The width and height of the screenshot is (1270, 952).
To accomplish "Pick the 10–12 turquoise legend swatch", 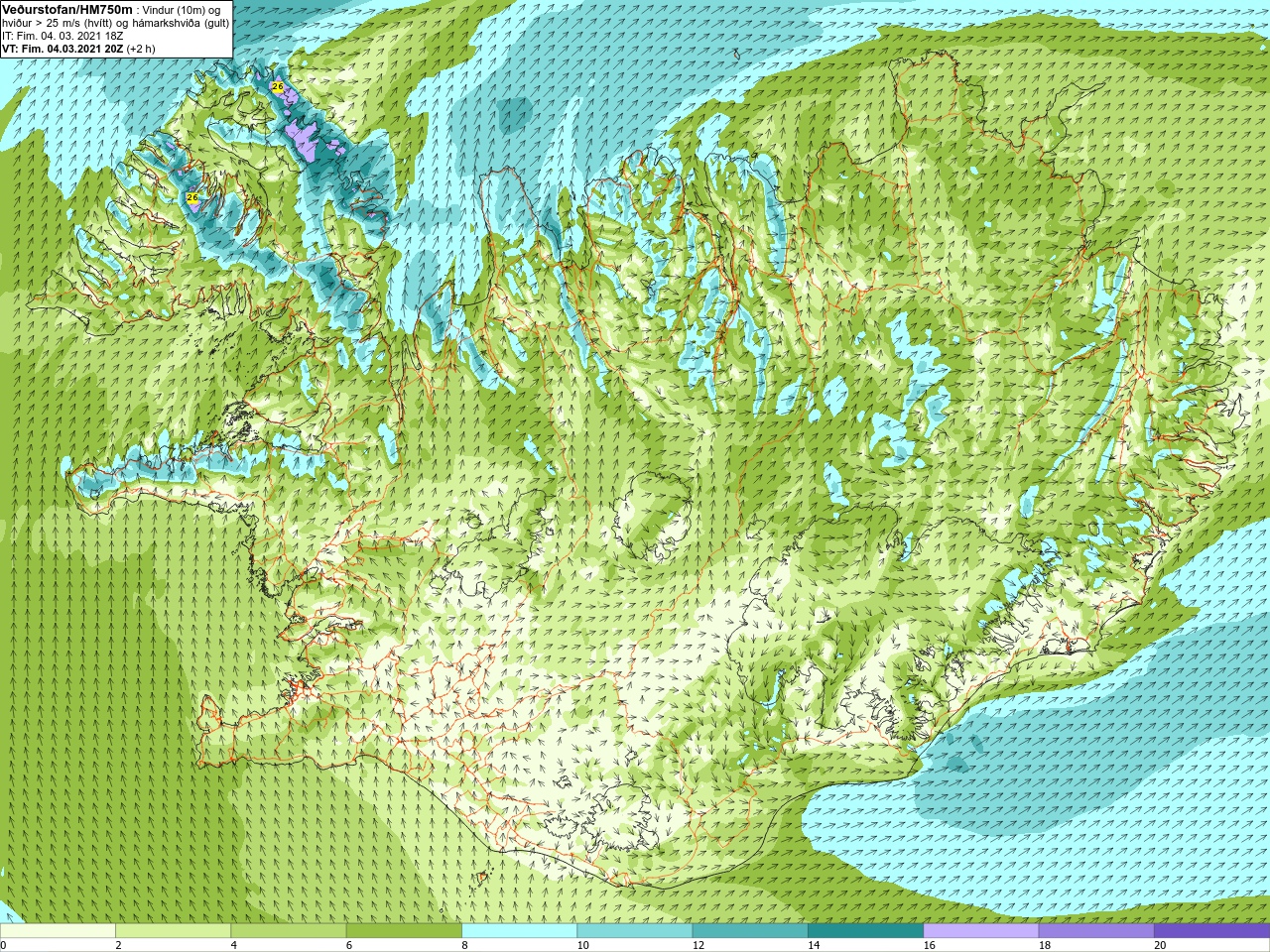I will click(x=635, y=931).
